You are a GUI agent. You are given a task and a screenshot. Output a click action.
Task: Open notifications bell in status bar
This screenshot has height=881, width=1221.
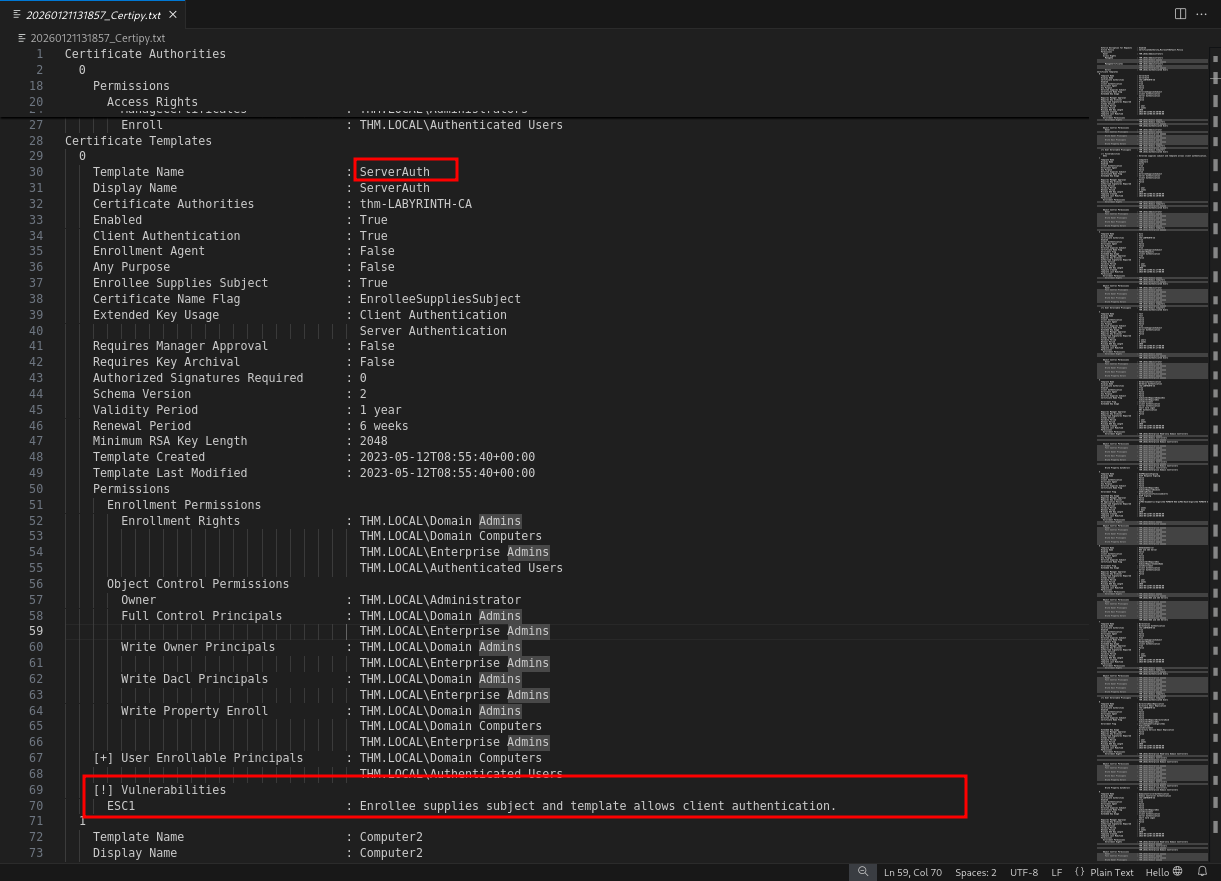click(1203, 872)
